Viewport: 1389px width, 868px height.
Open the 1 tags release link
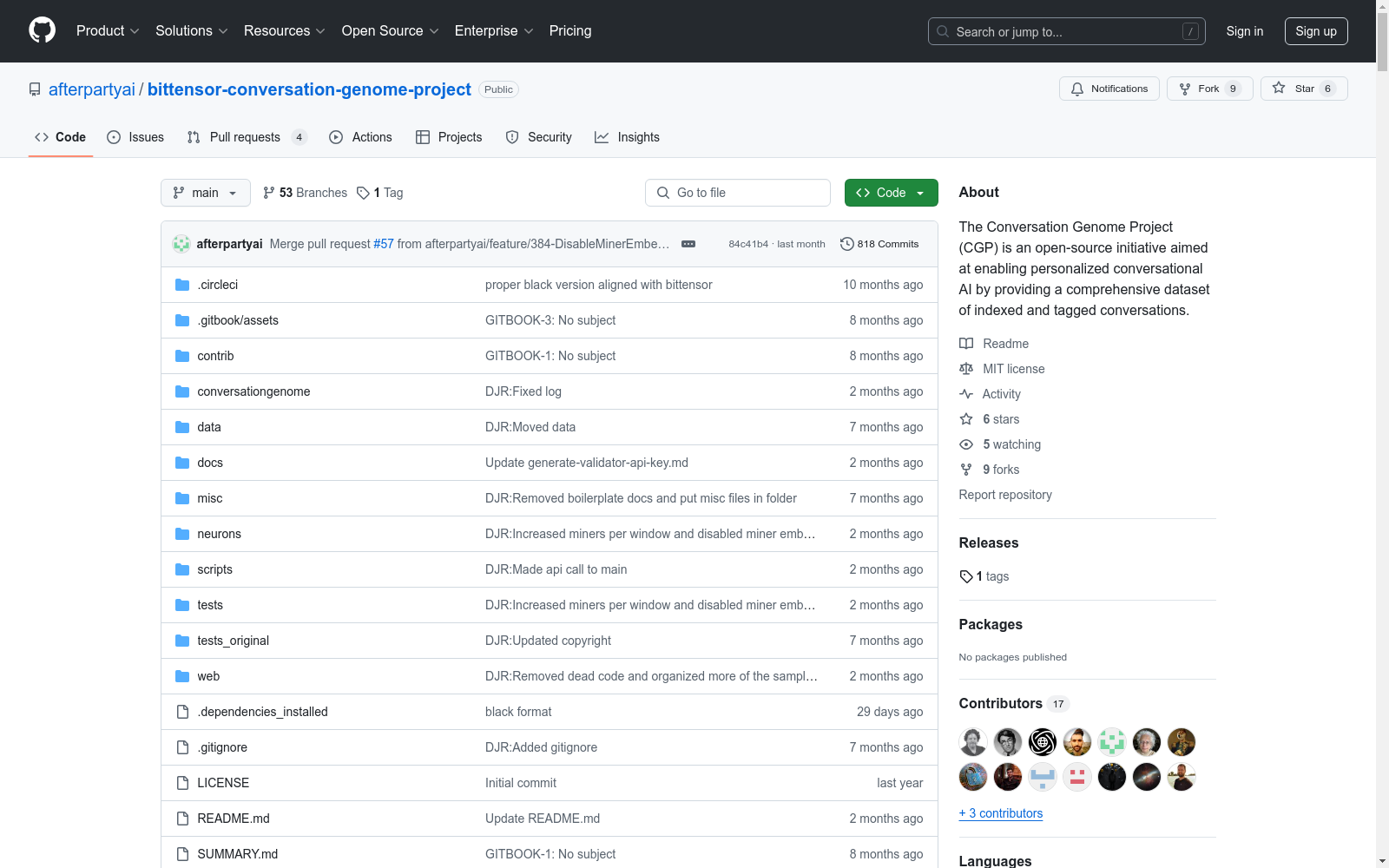coord(984,576)
